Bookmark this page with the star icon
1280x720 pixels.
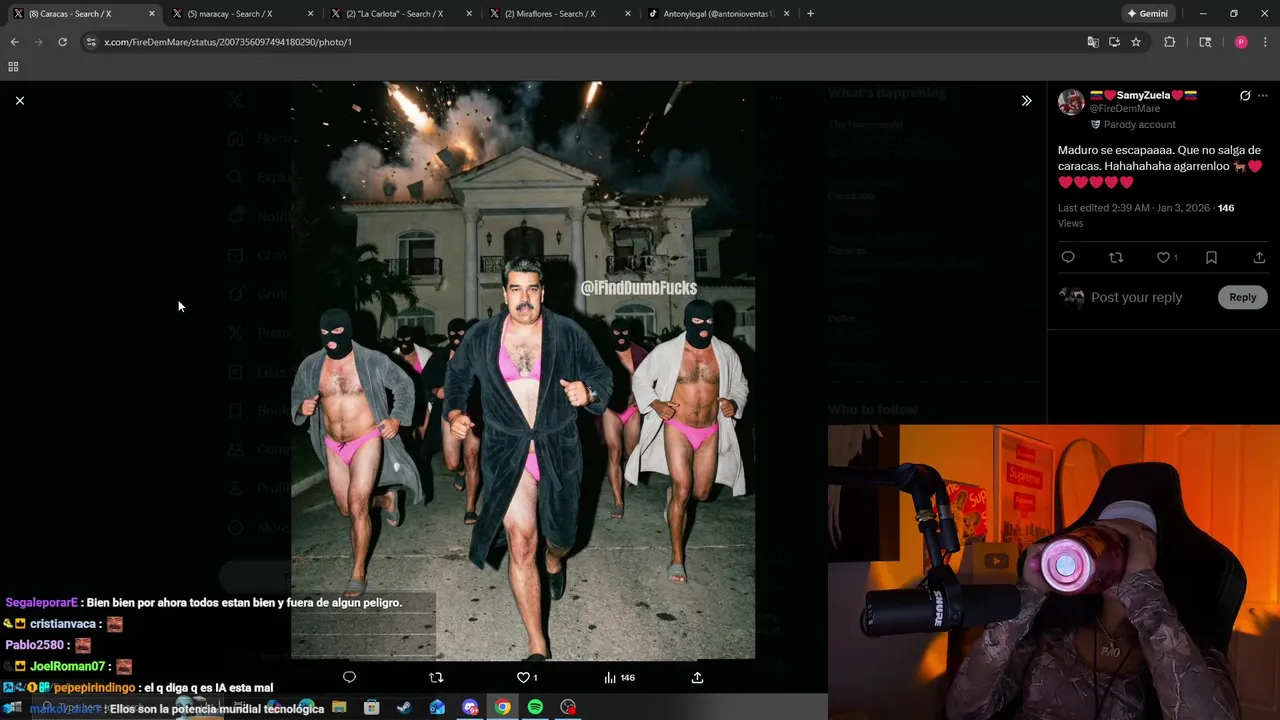1136,42
